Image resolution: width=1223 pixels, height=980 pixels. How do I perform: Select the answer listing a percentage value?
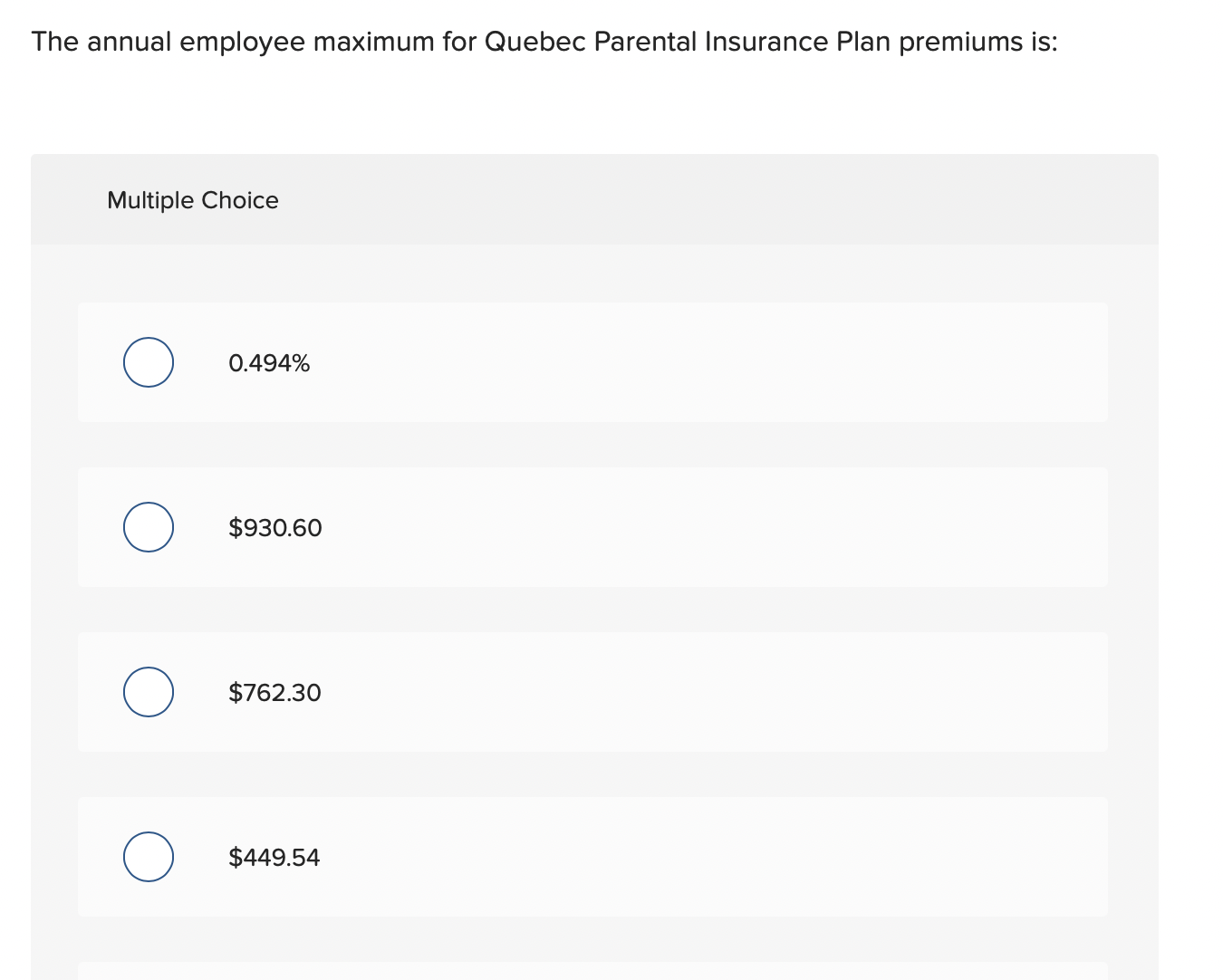pos(269,362)
